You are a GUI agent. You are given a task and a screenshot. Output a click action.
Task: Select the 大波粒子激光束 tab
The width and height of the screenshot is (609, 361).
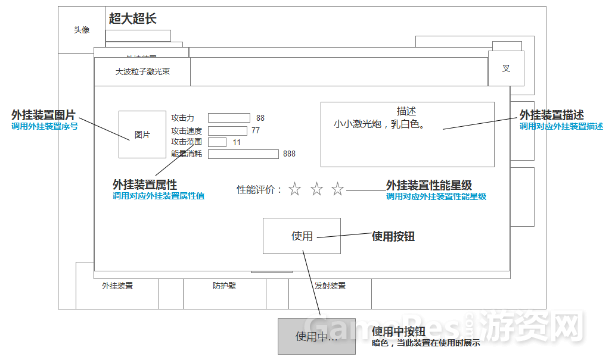(x=143, y=72)
